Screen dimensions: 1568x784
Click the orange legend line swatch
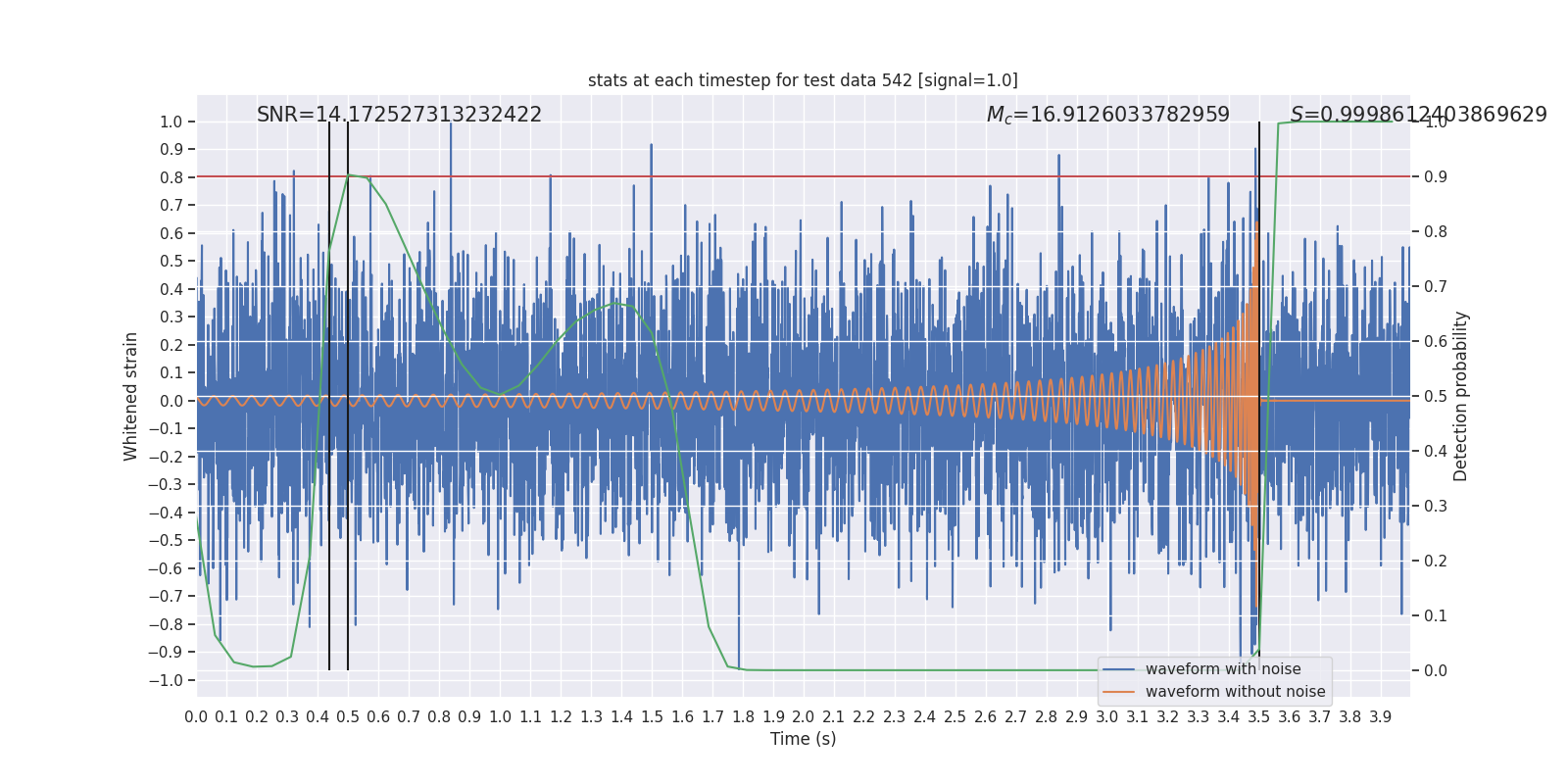(x=1119, y=692)
